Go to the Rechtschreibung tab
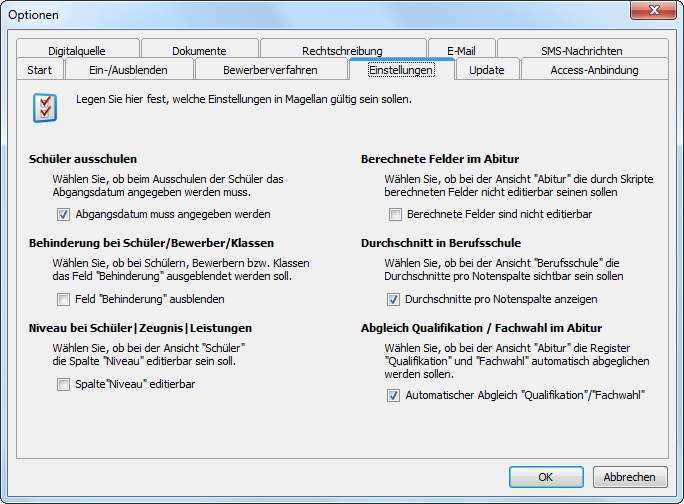This screenshot has height=504, width=684. coord(342,49)
